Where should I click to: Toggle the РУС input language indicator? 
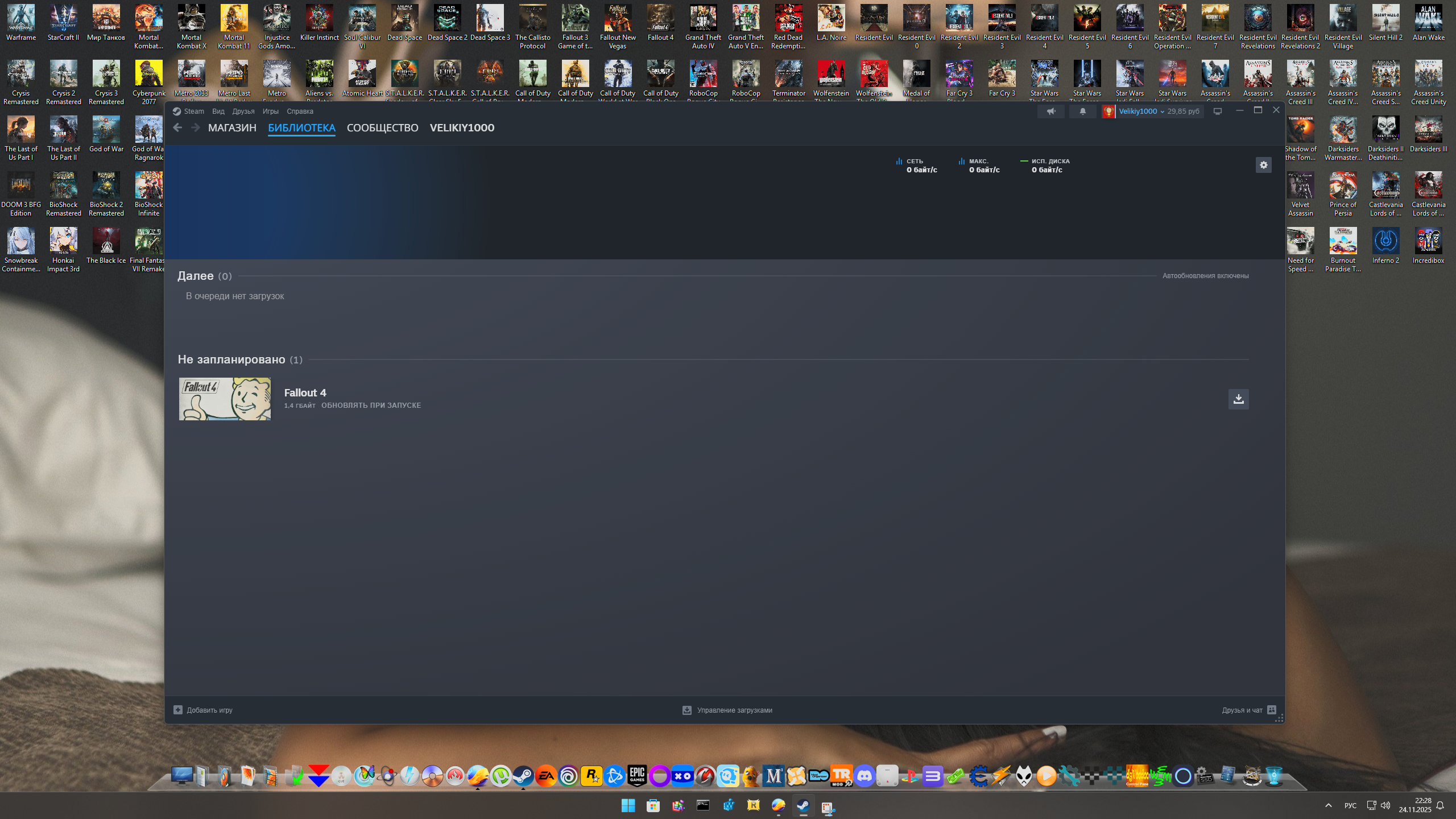point(1350,805)
